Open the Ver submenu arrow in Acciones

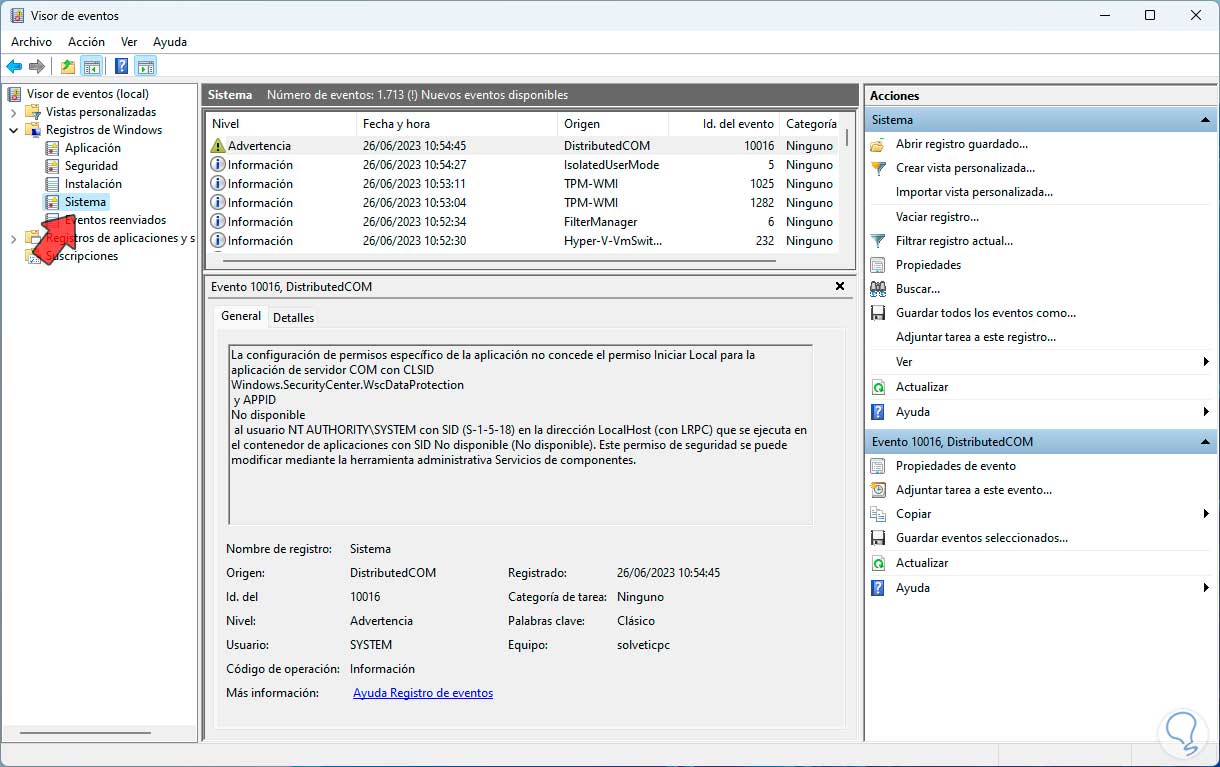1206,362
